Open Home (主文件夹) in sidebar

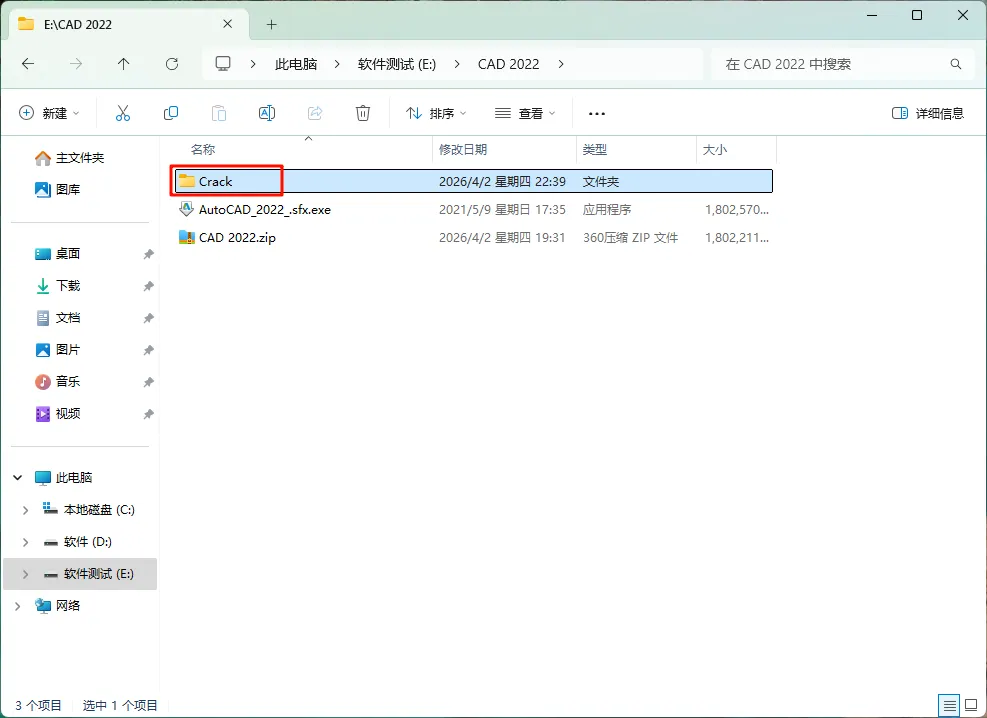(69, 158)
